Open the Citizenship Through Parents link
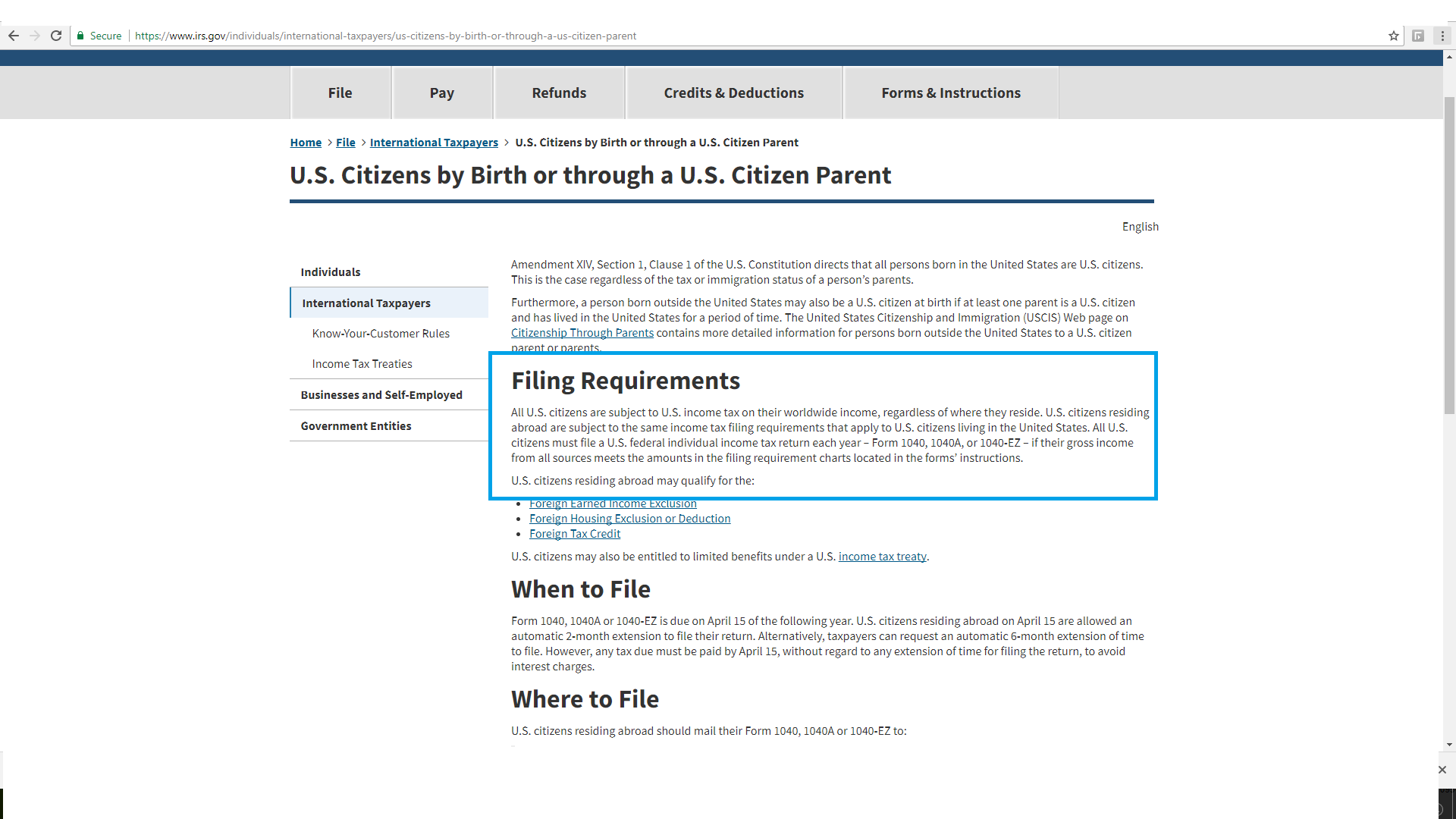The height and width of the screenshot is (819, 1456). pyautogui.click(x=582, y=333)
